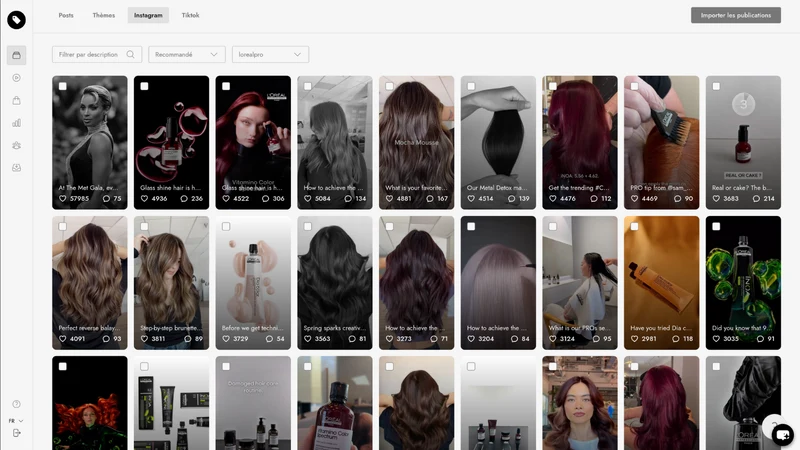Expand the FR language selector
The image size is (800, 450).
pyautogui.click(x=16, y=421)
